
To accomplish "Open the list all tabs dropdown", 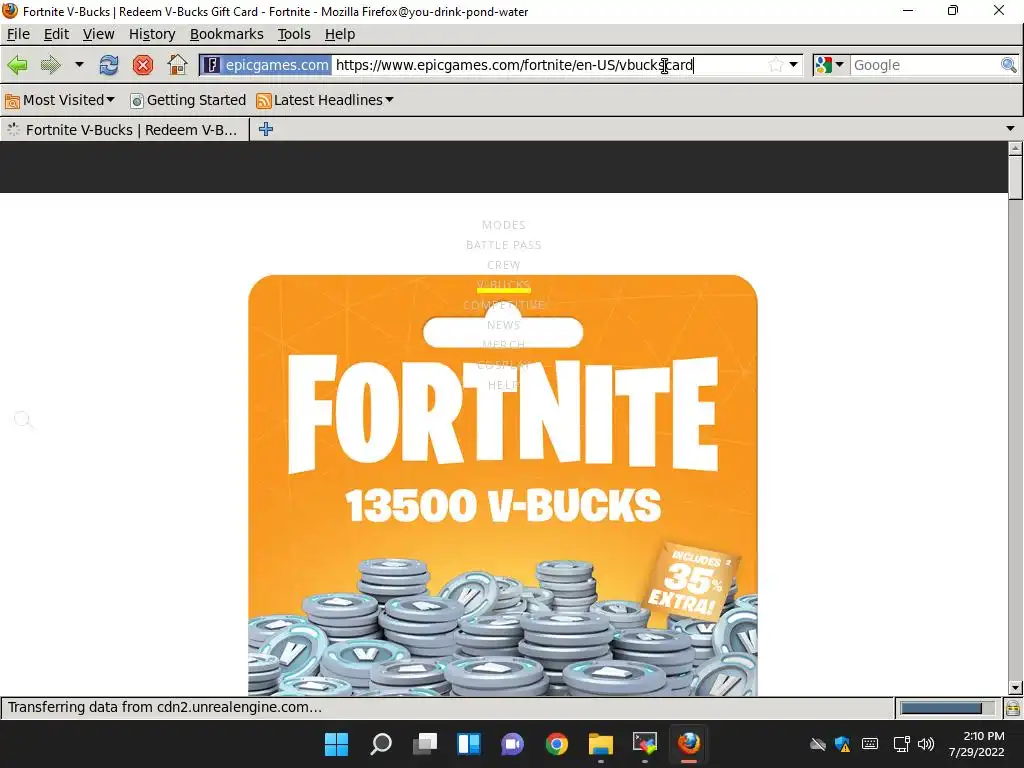I will pyautogui.click(x=1010, y=129).
